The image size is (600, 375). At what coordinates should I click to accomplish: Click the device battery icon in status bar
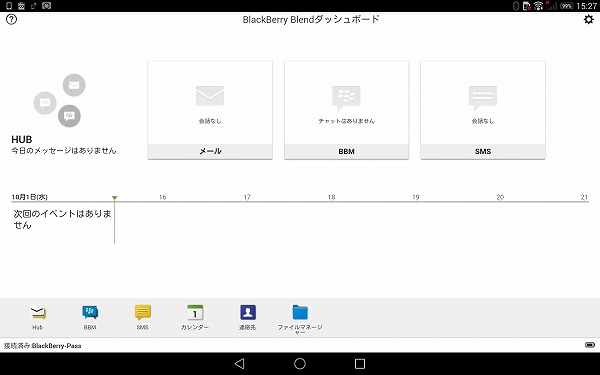tap(590, 345)
